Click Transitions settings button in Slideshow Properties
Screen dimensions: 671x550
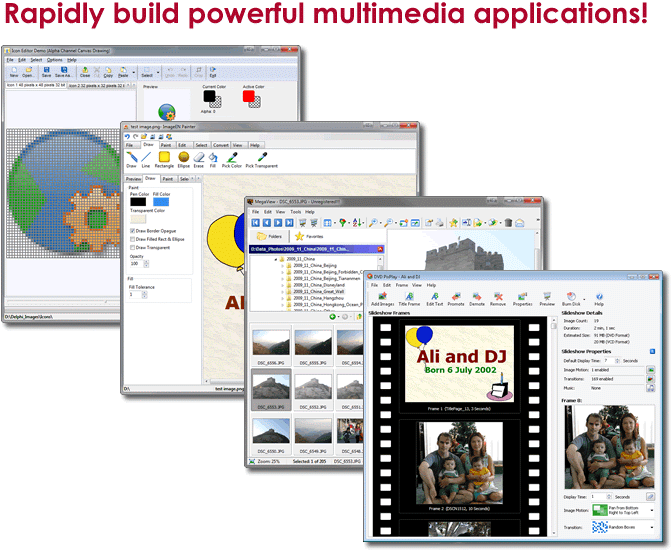(650, 379)
